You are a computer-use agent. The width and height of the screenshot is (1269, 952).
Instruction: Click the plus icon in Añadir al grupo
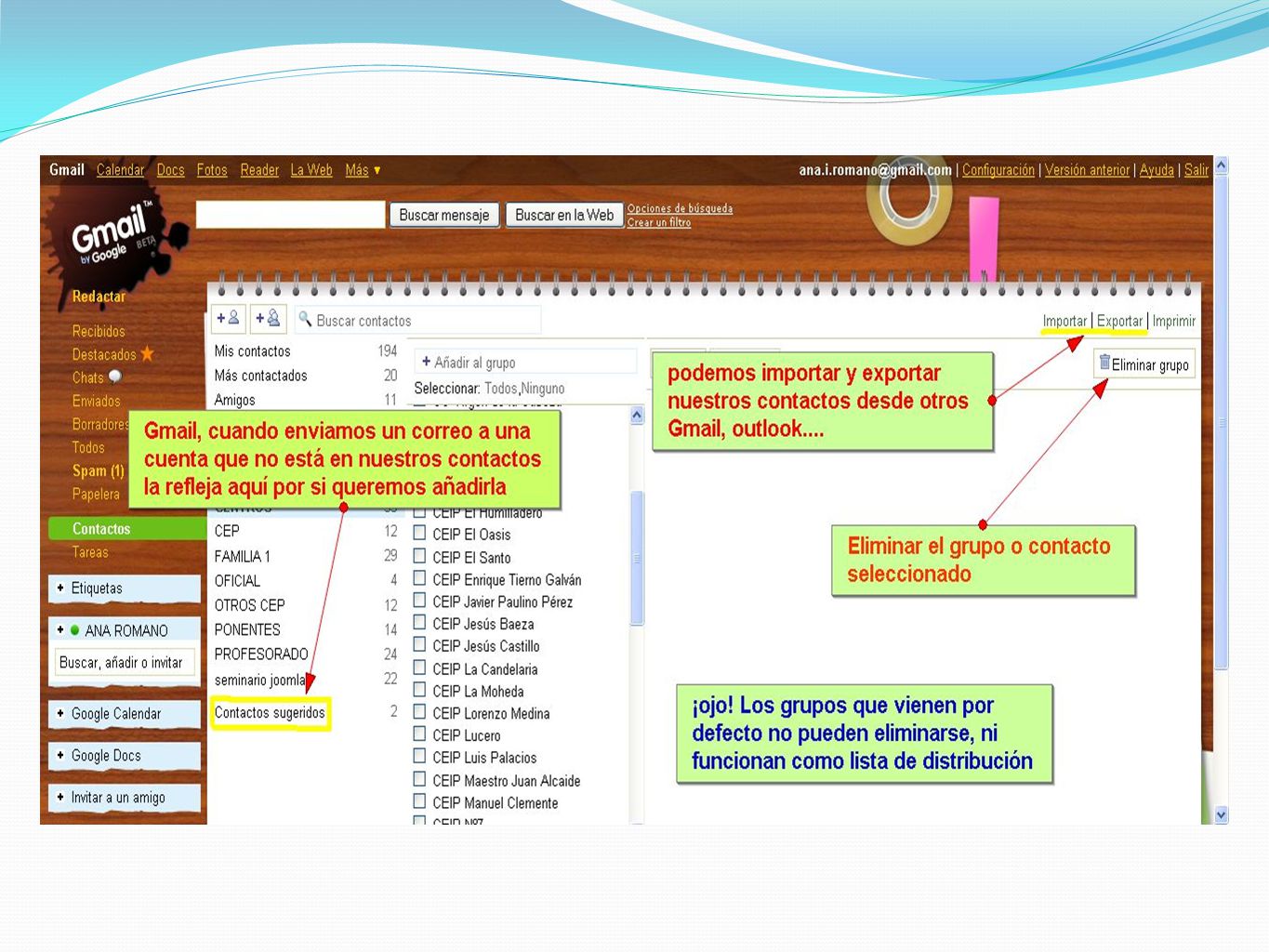point(426,362)
